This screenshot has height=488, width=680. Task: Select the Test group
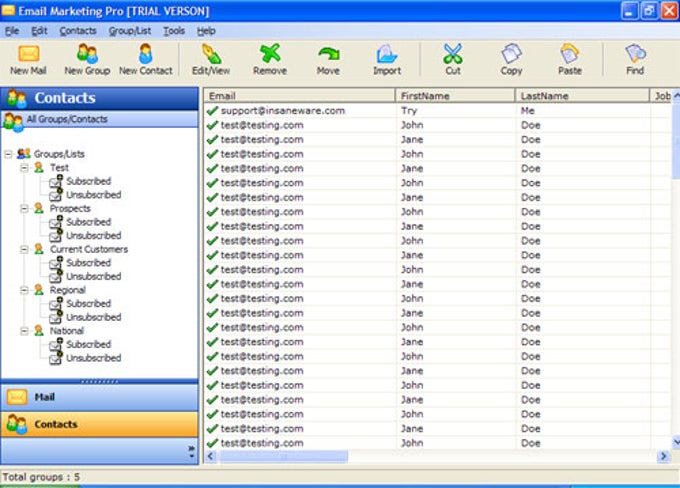(59, 168)
